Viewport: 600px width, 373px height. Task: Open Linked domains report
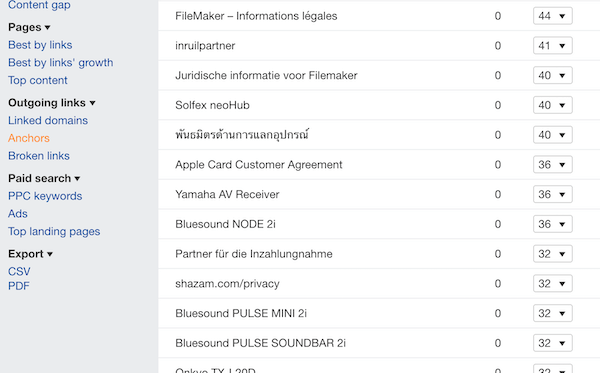pyautogui.click(x=48, y=121)
